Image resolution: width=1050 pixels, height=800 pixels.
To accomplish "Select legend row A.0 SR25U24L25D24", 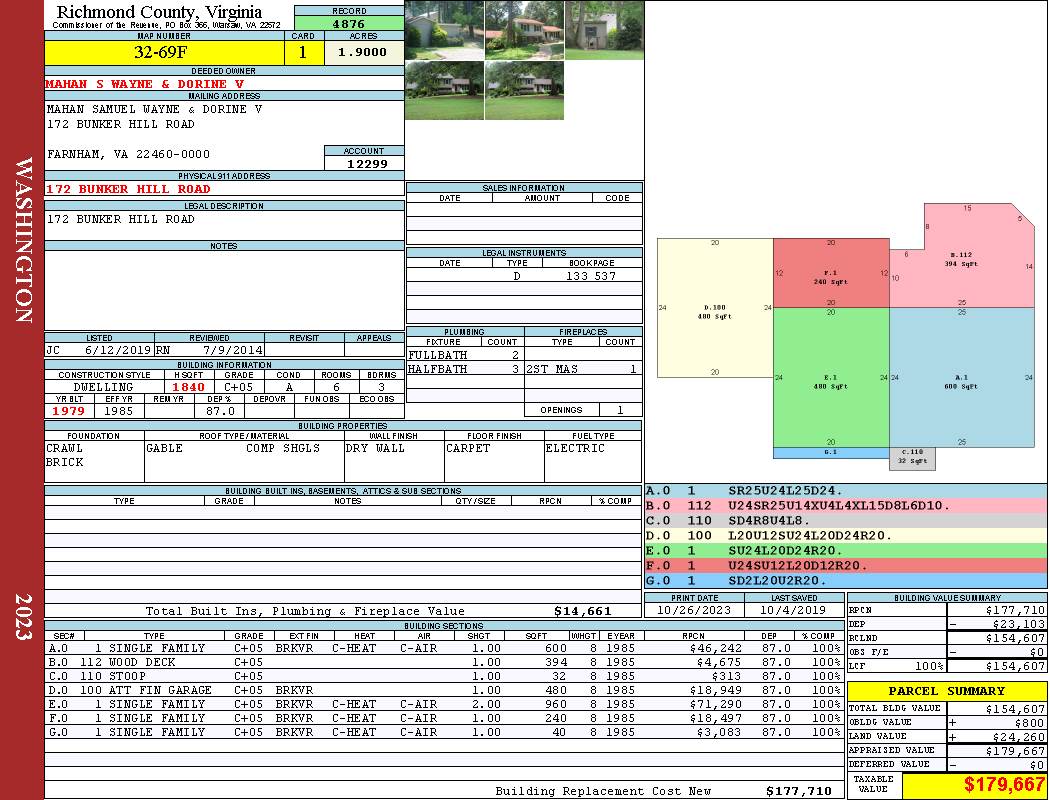I will pyautogui.click(x=846, y=491).
